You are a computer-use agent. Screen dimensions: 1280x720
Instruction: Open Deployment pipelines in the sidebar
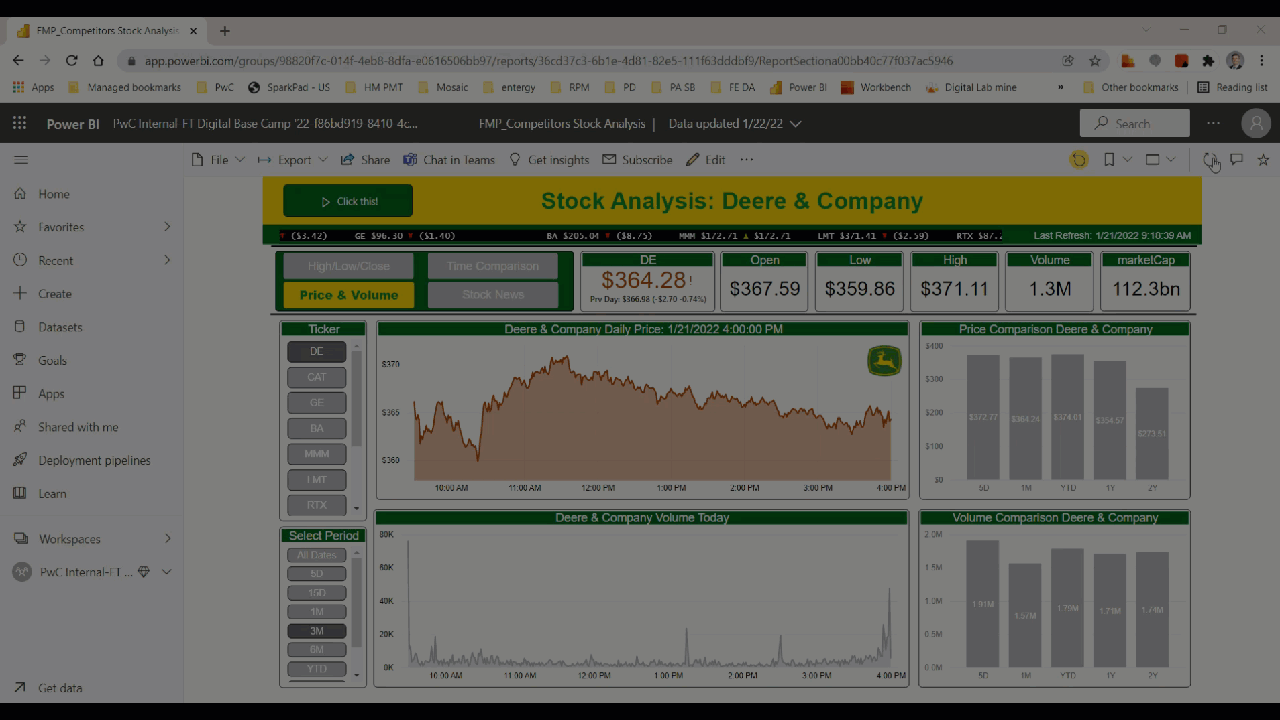[x=94, y=461]
